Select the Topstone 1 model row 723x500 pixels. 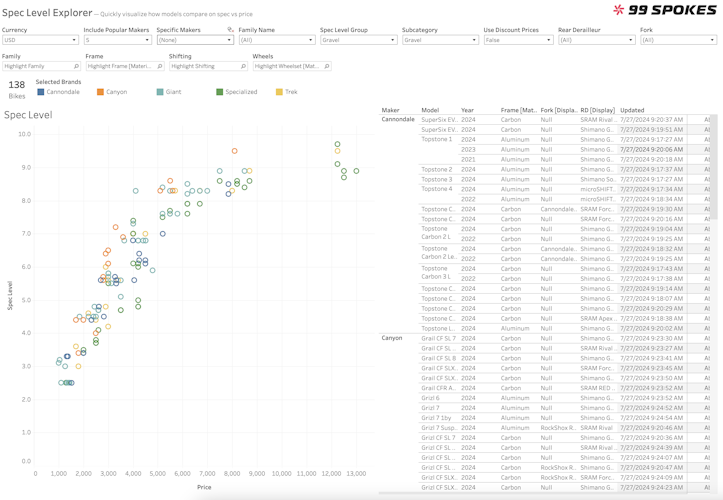437,139
